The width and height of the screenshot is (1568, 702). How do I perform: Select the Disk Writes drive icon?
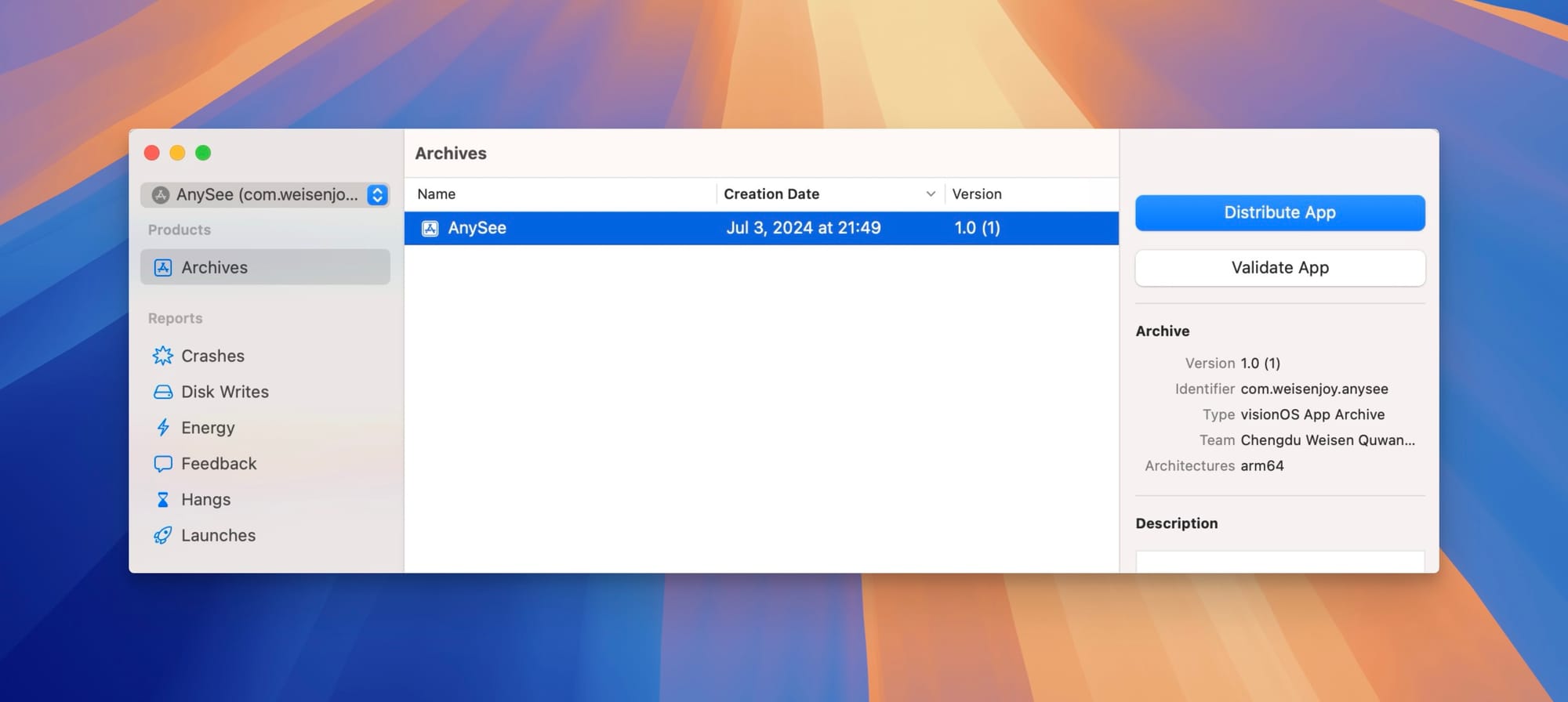[162, 392]
